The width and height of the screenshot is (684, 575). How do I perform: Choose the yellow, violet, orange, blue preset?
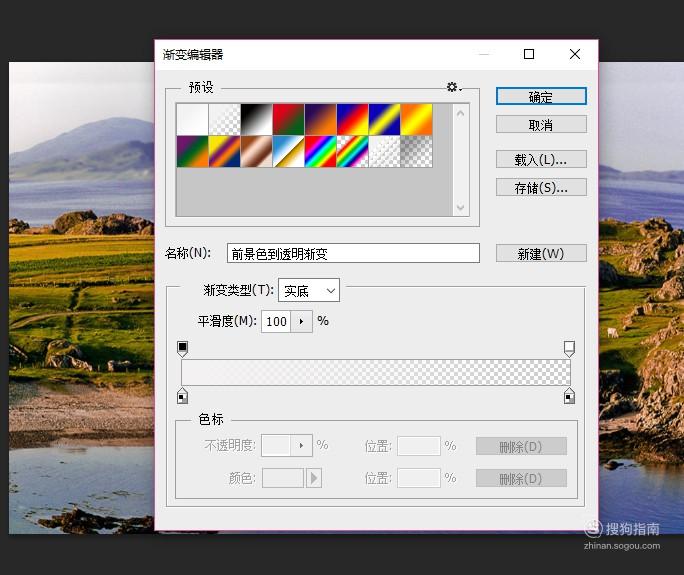tap(225, 151)
